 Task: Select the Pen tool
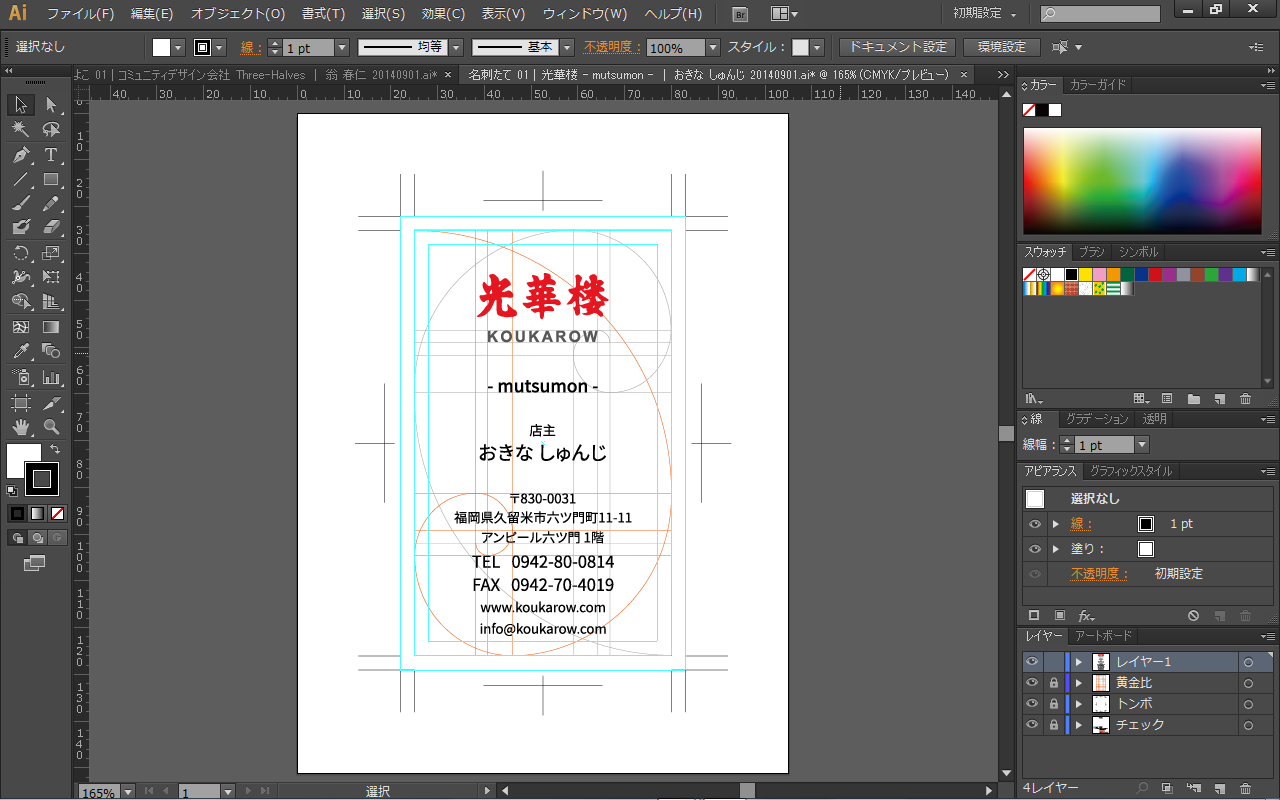coord(21,155)
